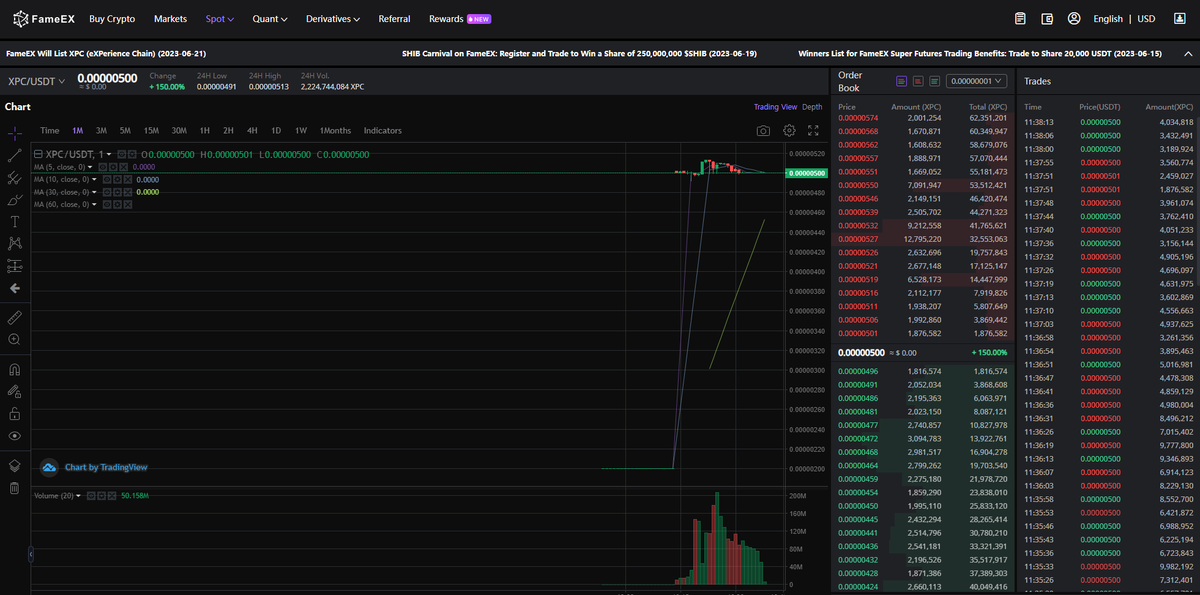The height and width of the screenshot is (595, 1200).
Task: Open the user account profile icon
Action: (x=1074, y=18)
